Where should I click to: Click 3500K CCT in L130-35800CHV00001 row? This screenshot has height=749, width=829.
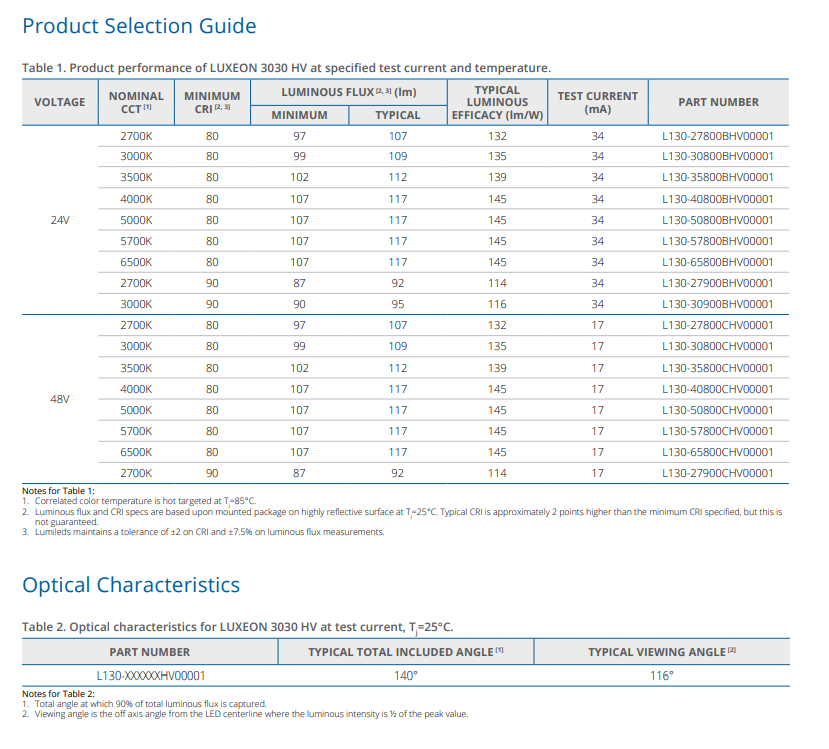[136, 368]
